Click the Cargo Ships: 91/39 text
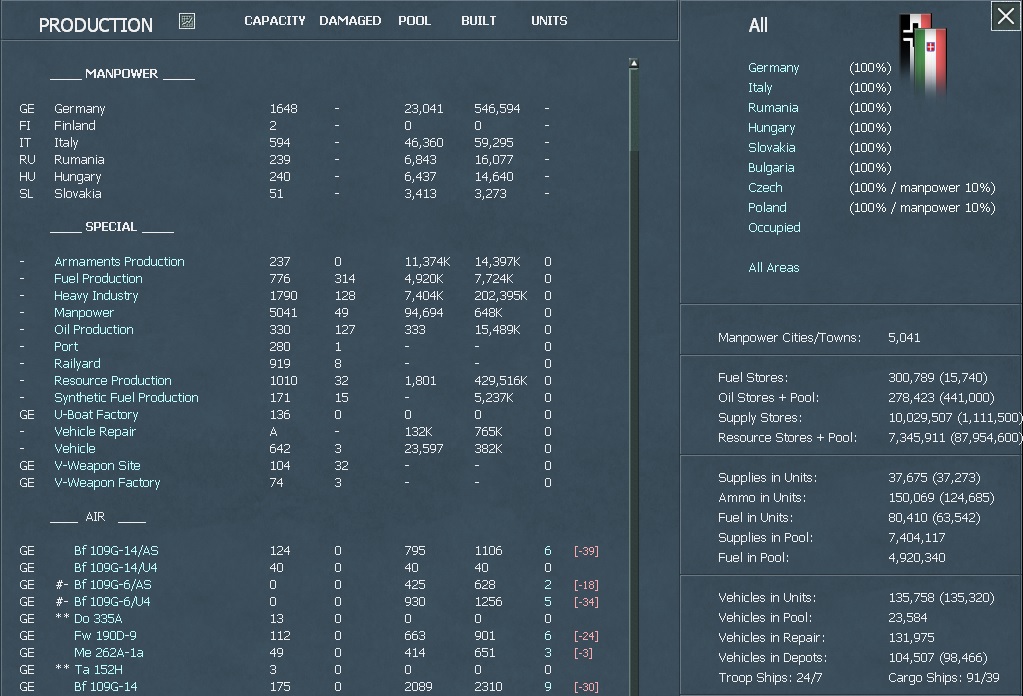1023x696 pixels. click(x=943, y=678)
